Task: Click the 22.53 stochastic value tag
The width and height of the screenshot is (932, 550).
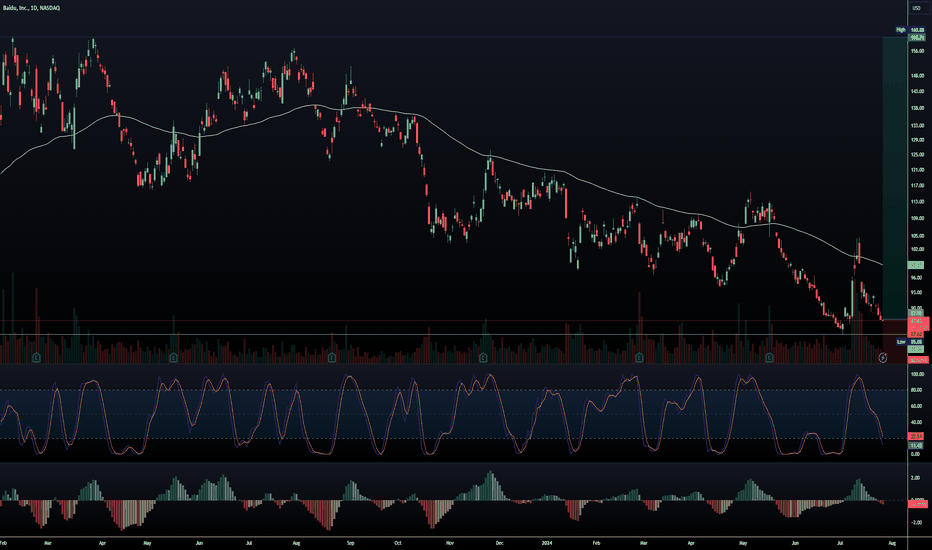Action: coord(916,436)
